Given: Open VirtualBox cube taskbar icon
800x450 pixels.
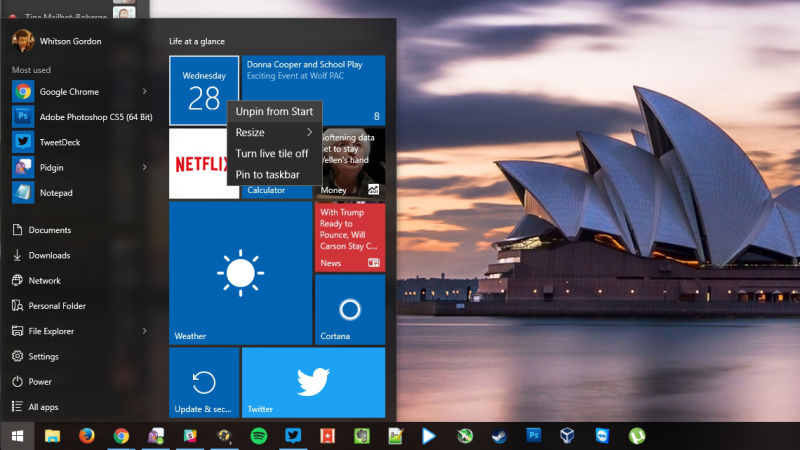Looking at the screenshot, I should [x=567, y=436].
